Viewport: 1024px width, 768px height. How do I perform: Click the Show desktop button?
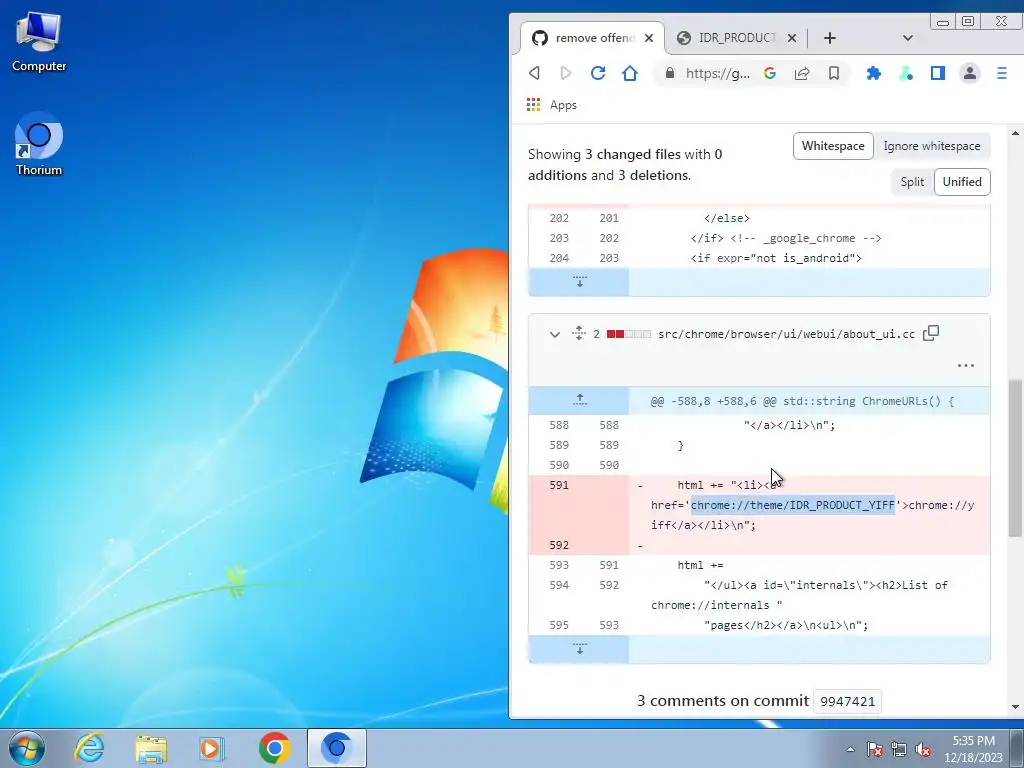pos(1017,748)
